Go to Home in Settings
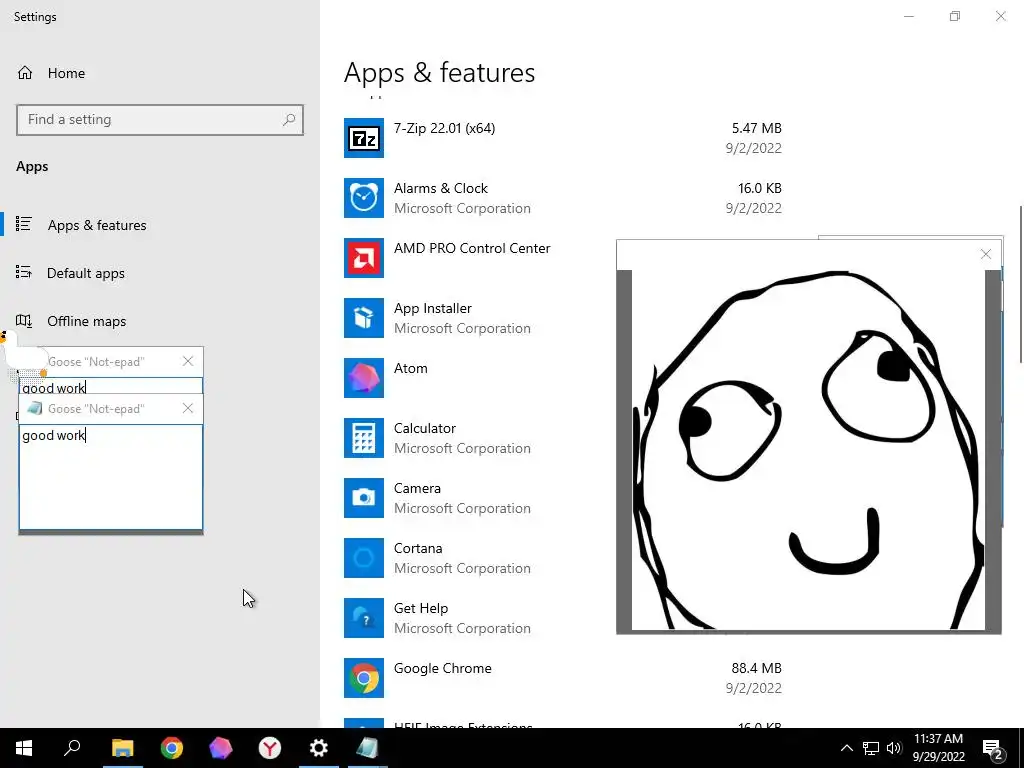This screenshot has height=768, width=1024. (x=67, y=73)
